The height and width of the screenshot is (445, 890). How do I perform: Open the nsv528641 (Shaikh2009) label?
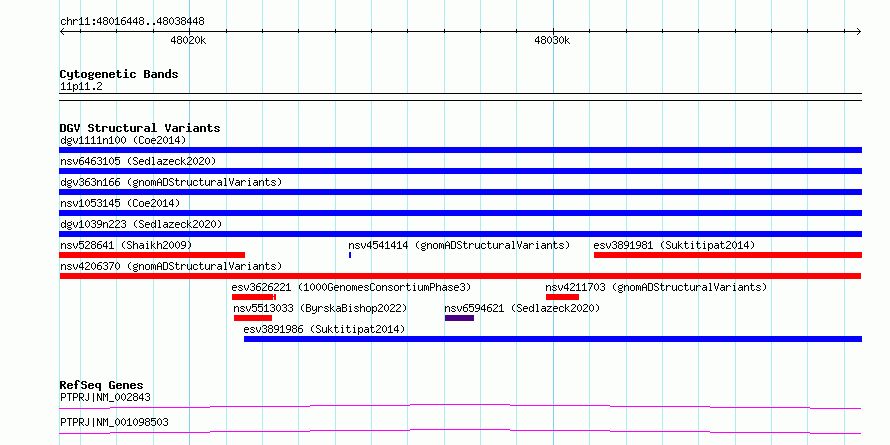pyautogui.click(x=126, y=245)
